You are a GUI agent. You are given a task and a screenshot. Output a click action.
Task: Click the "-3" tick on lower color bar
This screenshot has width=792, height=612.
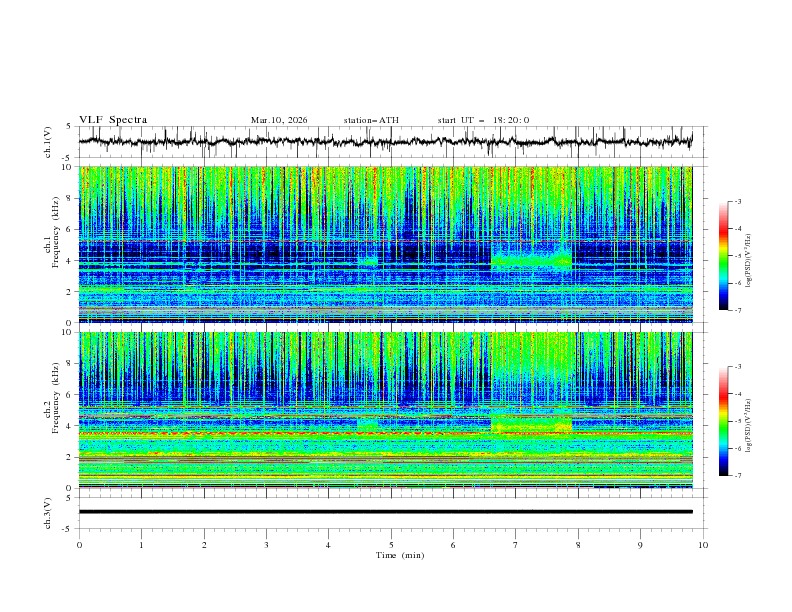pyautogui.click(x=737, y=367)
